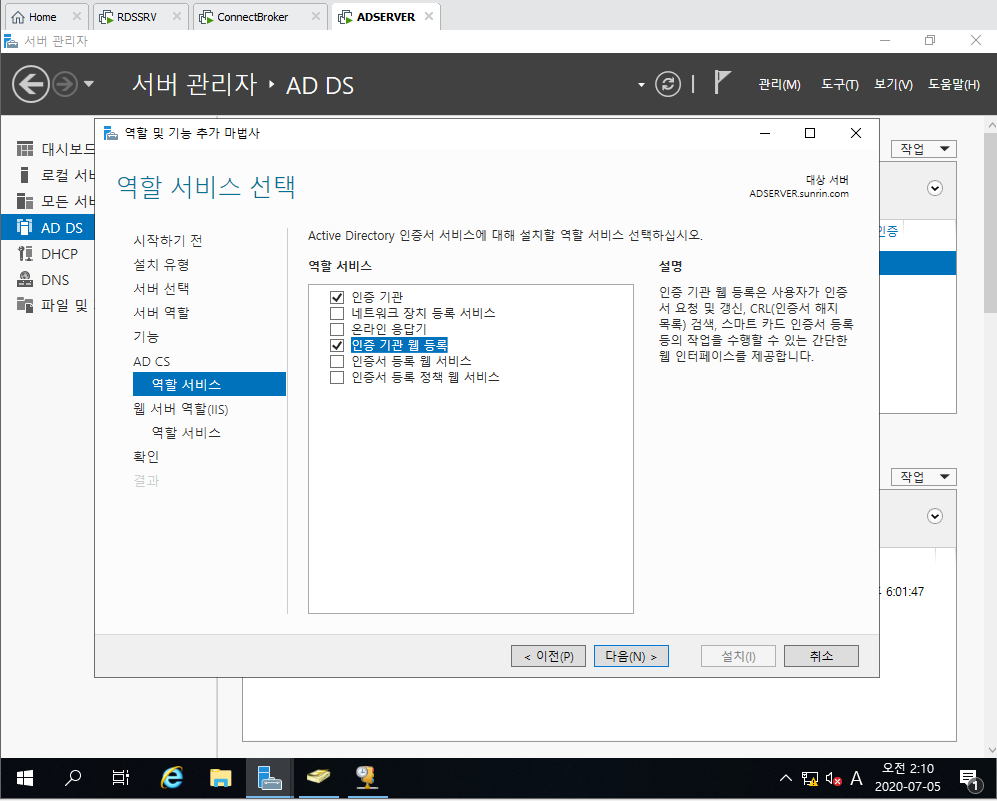Go to wizard step 확인
The image size is (997, 801).
pyautogui.click(x=146, y=456)
